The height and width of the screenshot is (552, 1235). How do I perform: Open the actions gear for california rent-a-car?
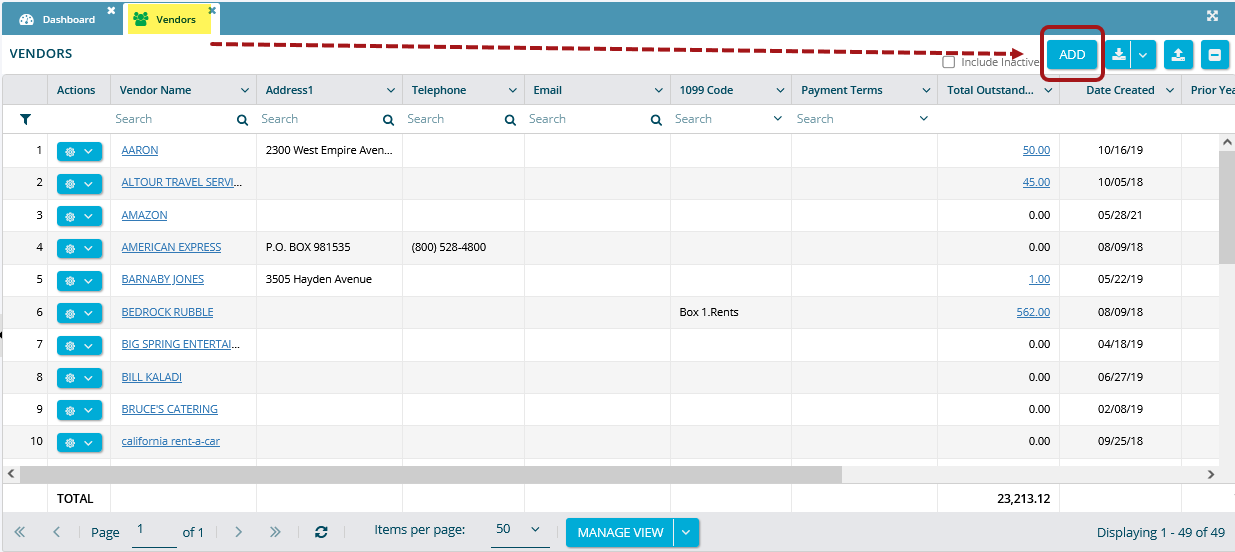click(80, 442)
